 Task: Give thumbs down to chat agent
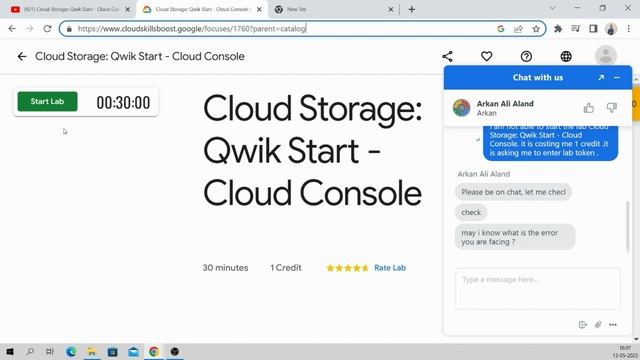point(611,108)
